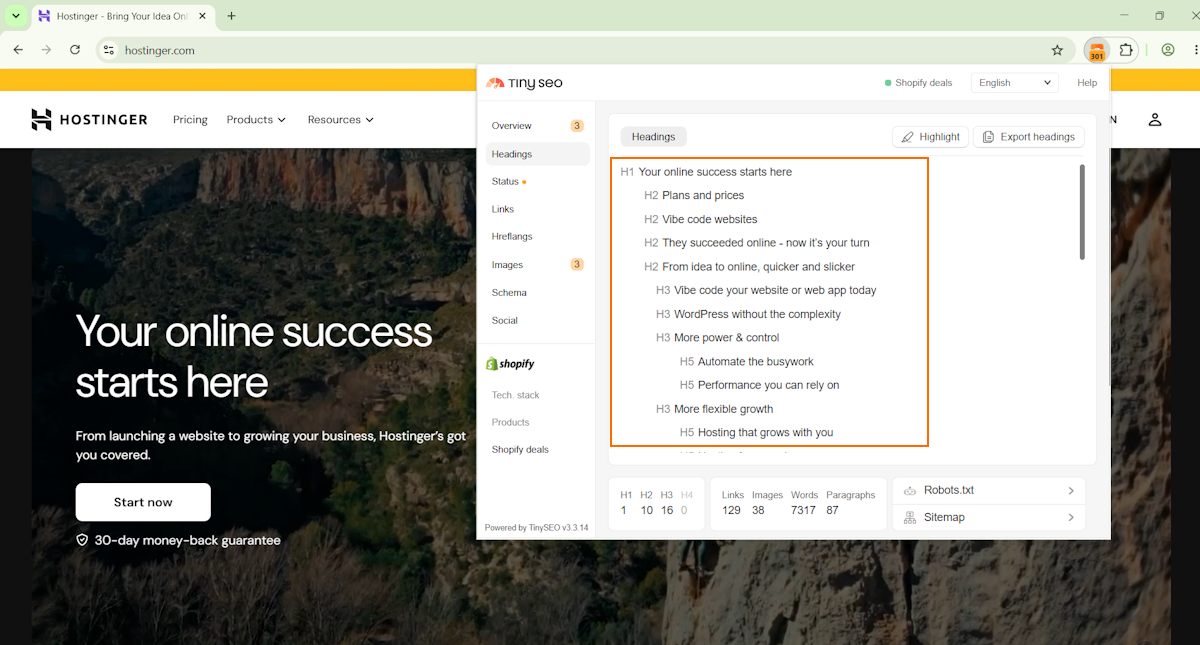
Task: Open Tech. stack in Shopify section
Action: (x=515, y=395)
